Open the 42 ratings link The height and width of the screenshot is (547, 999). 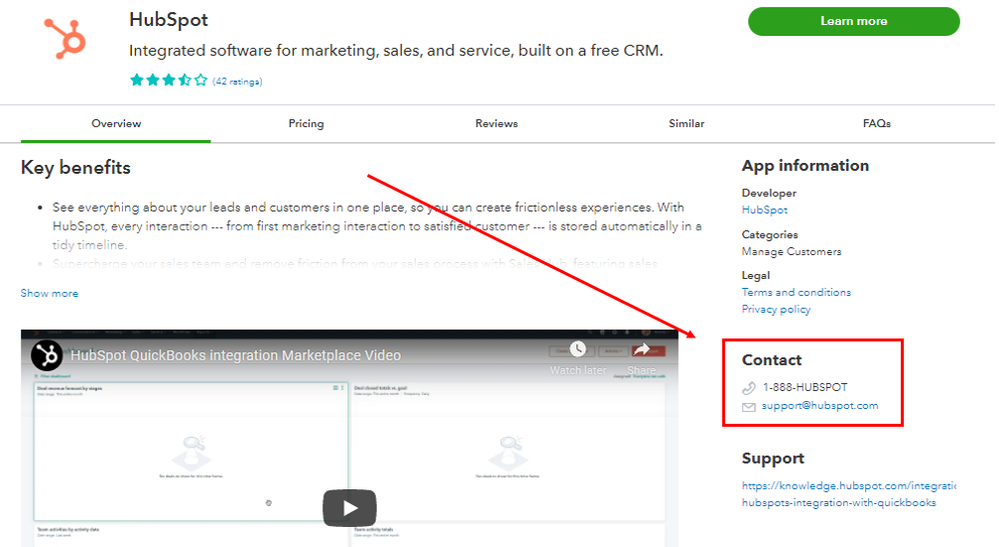pyautogui.click(x=237, y=82)
